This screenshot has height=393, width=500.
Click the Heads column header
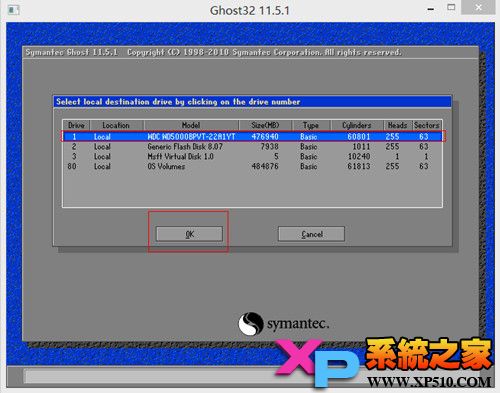click(397, 125)
